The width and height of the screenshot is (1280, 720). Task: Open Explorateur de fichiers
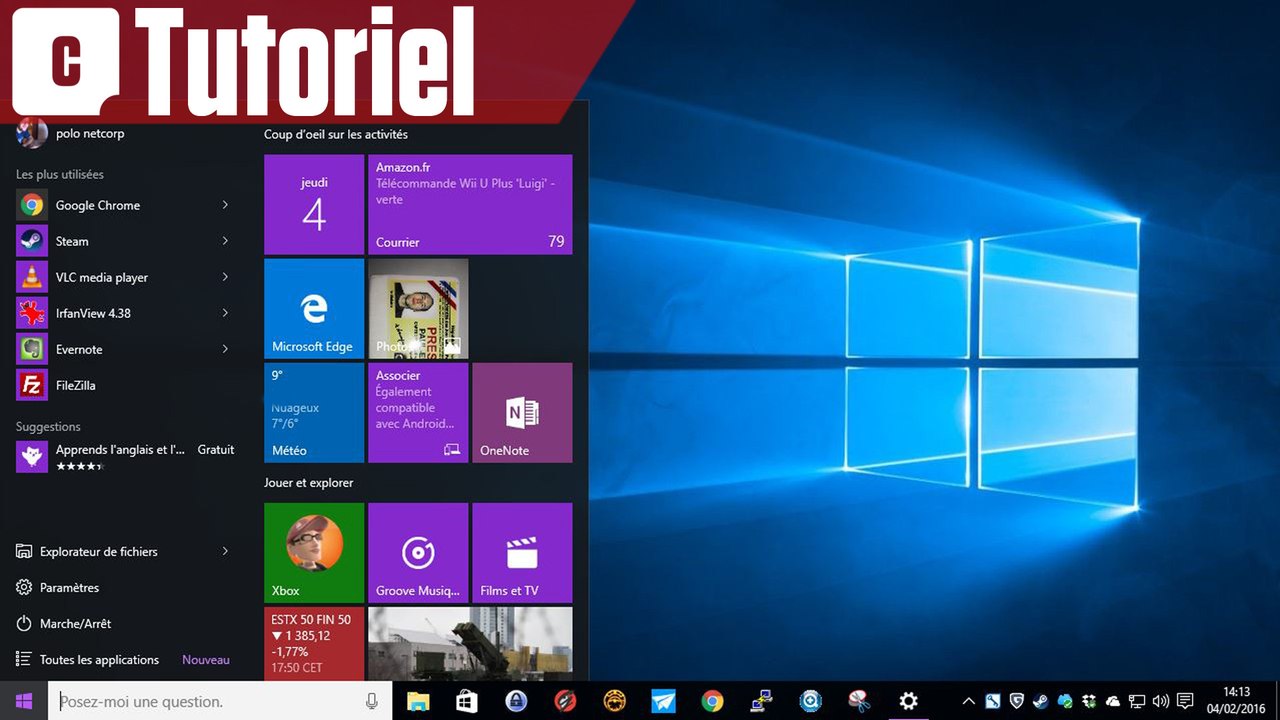point(124,551)
